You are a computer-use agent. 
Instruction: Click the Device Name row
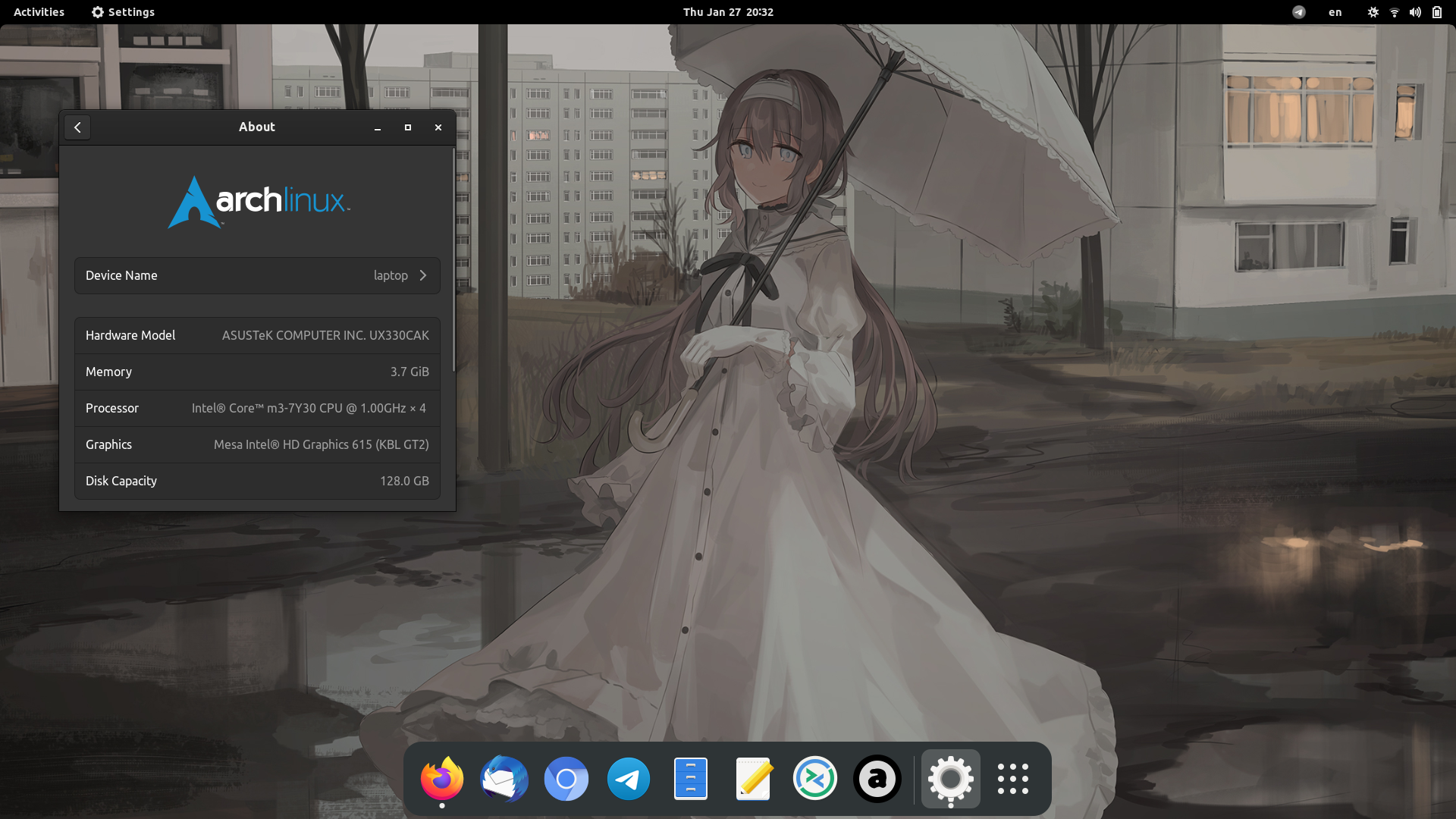coord(257,275)
